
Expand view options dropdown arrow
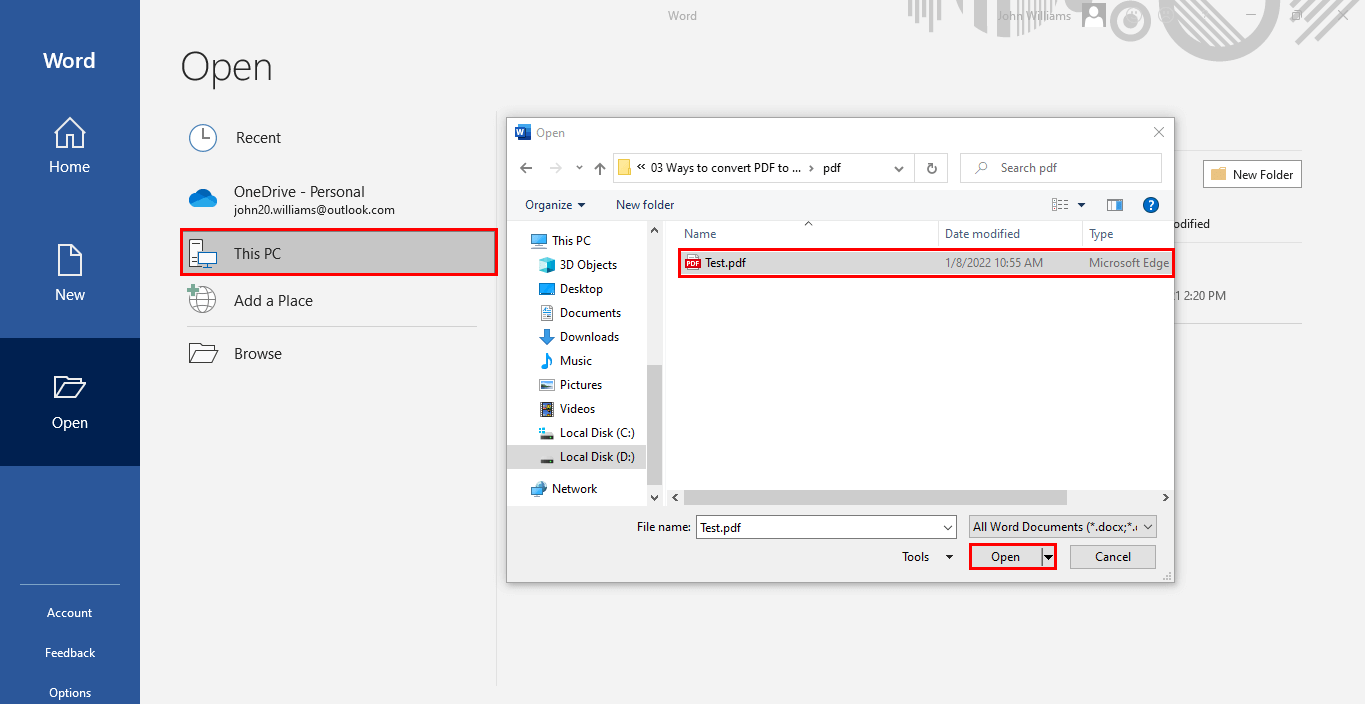tap(1081, 205)
